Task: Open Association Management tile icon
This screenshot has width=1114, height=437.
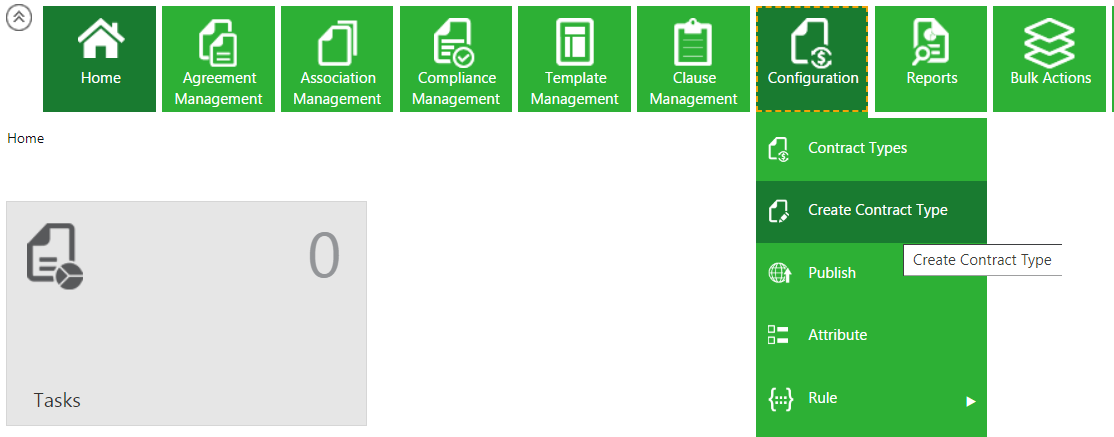Action: [337, 43]
